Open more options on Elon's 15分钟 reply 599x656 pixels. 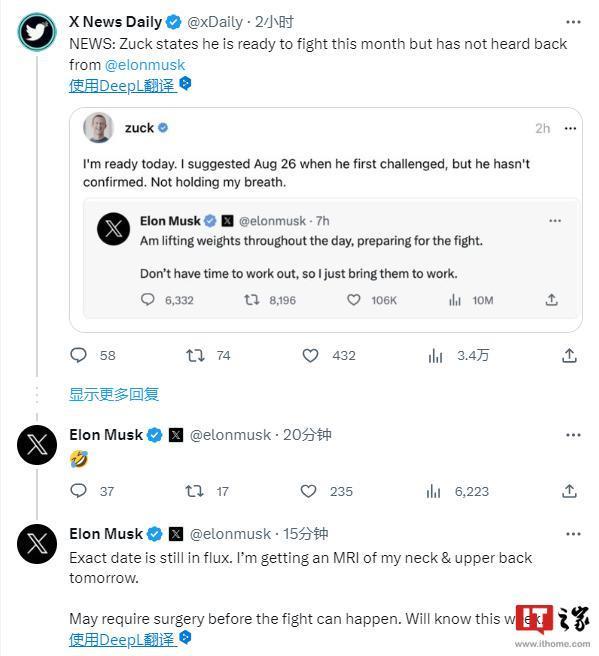coord(573,534)
